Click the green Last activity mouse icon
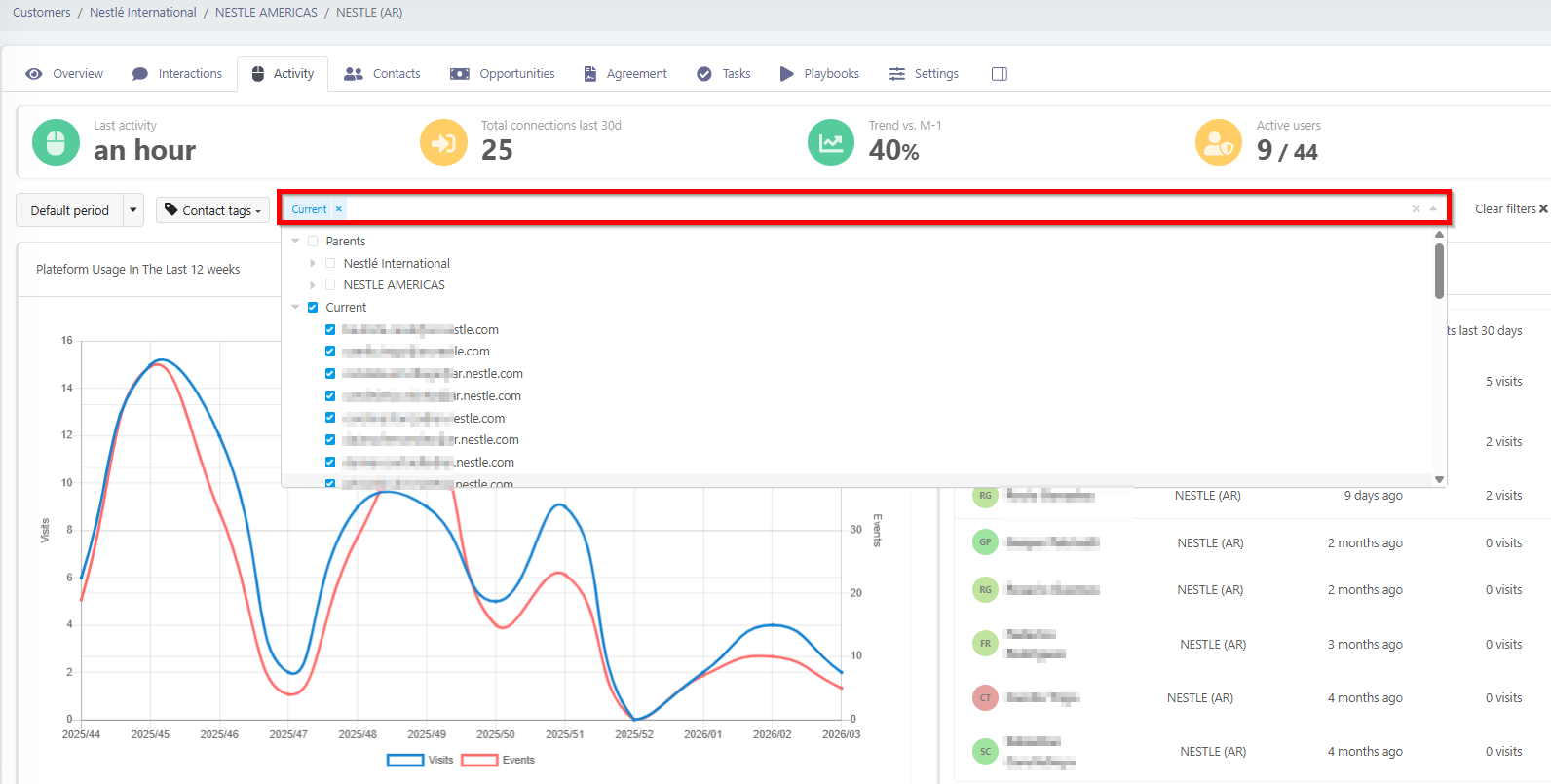 56,143
